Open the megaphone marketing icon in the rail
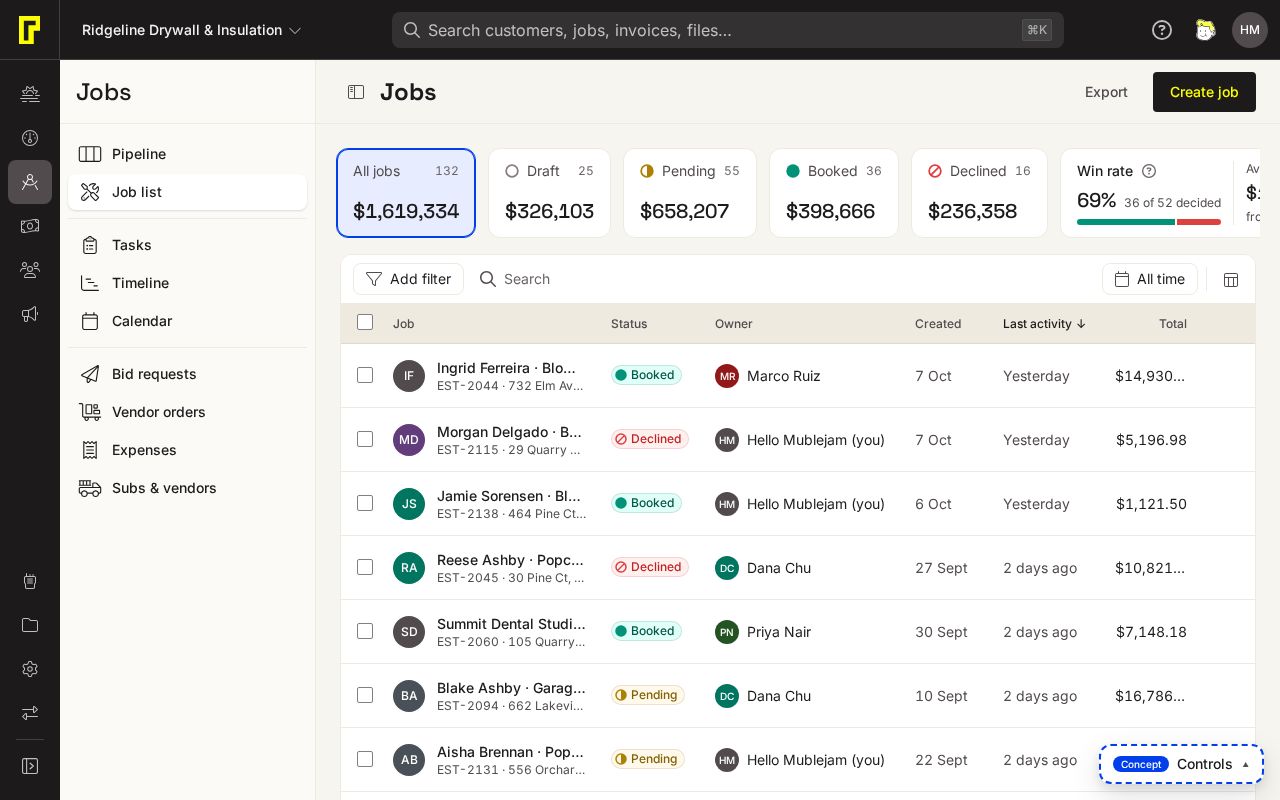The width and height of the screenshot is (1280, 800). (30, 314)
